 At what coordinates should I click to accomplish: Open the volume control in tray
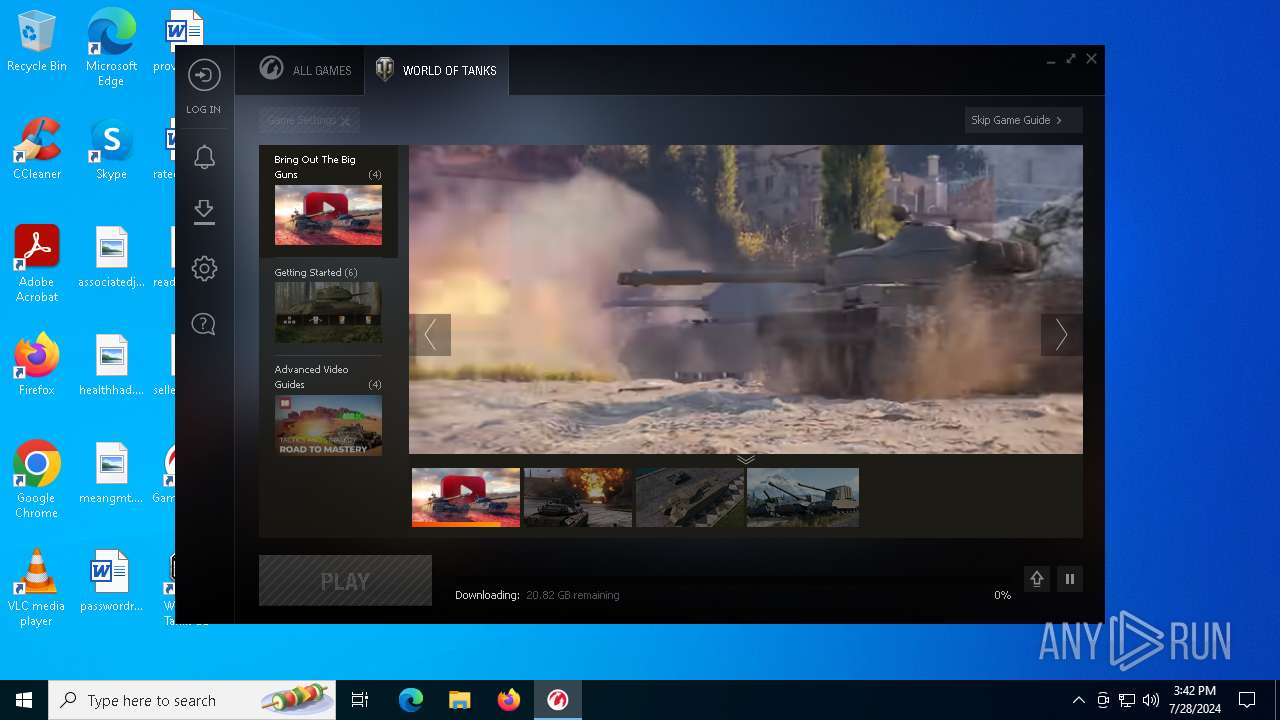pyautogui.click(x=1151, y=700)
